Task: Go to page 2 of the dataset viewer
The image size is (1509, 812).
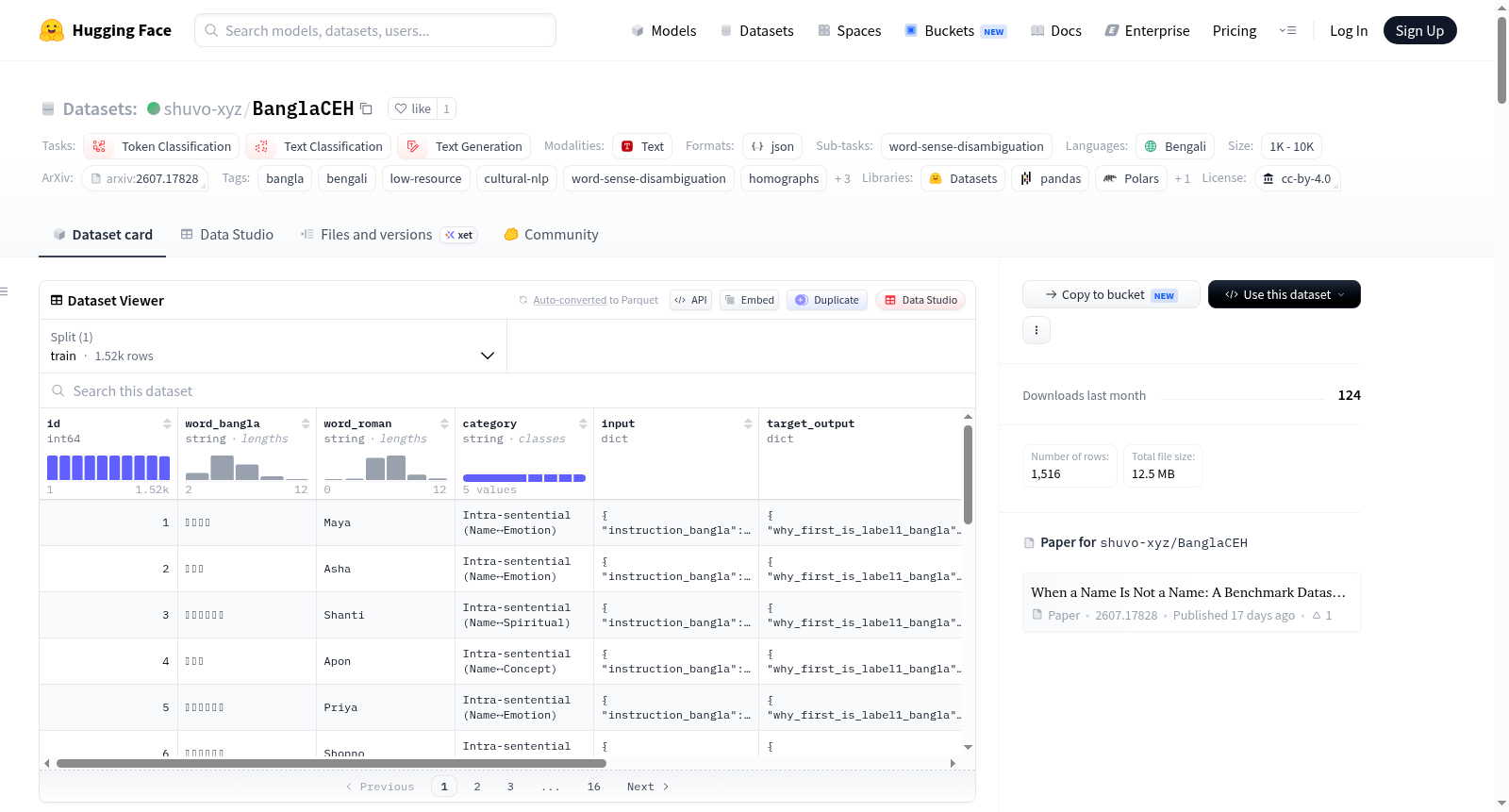Action: [477, 787]
